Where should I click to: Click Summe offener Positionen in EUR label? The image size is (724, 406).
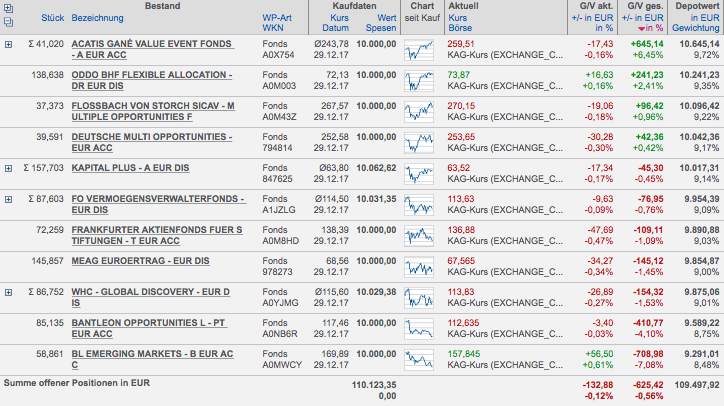pyautogui.click(x=77, y=383)
